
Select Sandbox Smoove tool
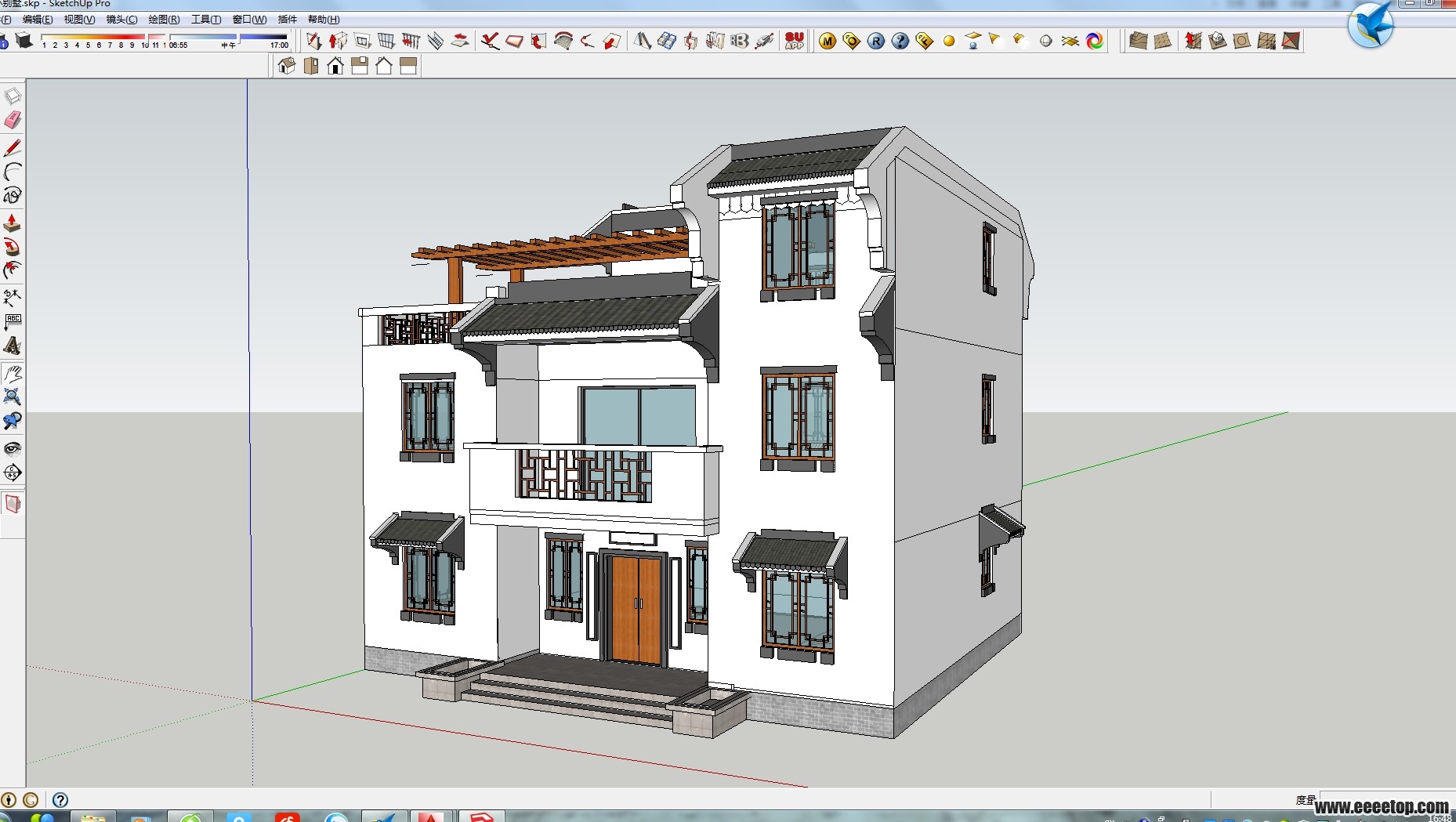point(1193,41)
